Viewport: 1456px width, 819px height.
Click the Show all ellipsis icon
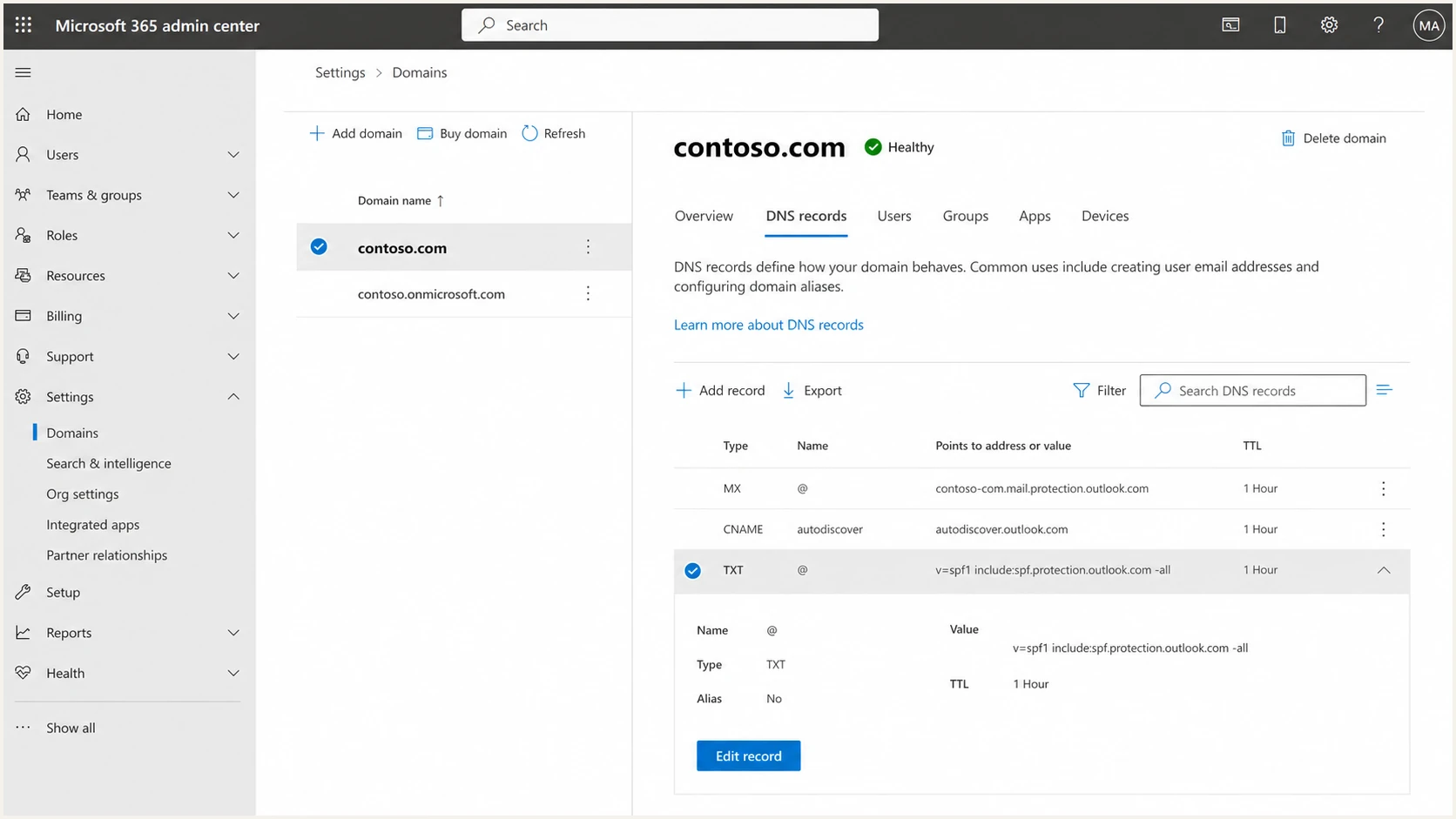point(24,728)
